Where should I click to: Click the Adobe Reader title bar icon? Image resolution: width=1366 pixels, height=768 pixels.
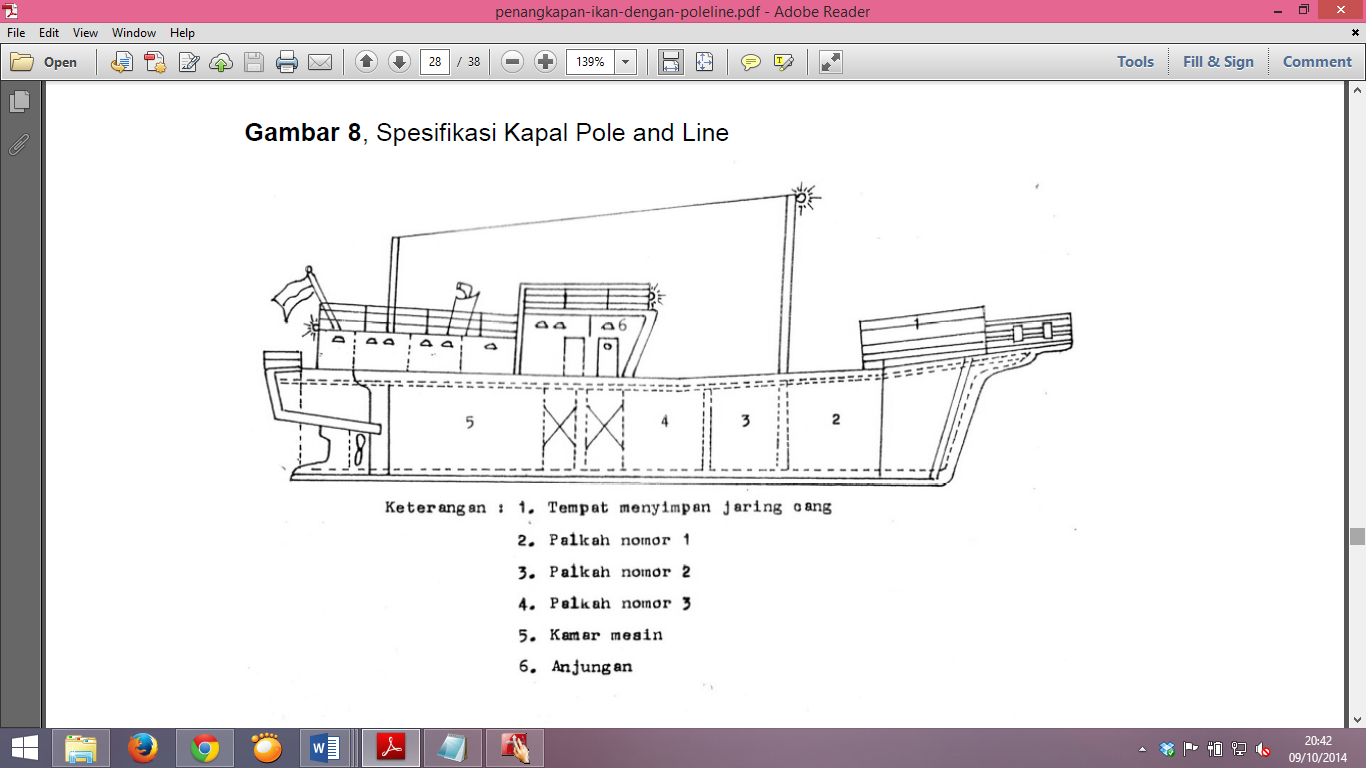(13, 11)
